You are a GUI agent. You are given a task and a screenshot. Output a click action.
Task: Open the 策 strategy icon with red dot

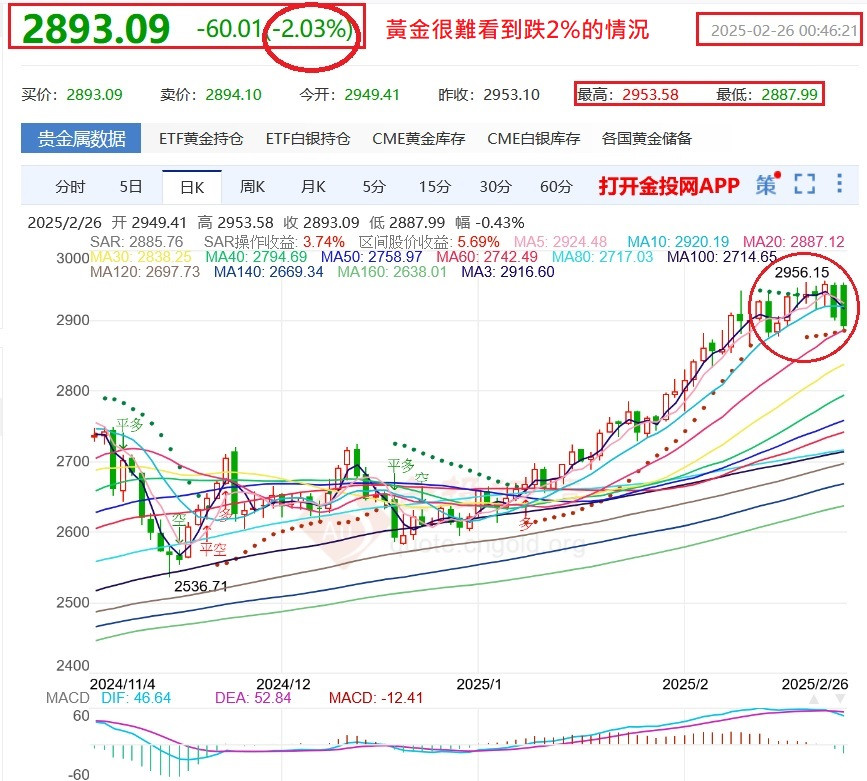(x=764, y=186)
